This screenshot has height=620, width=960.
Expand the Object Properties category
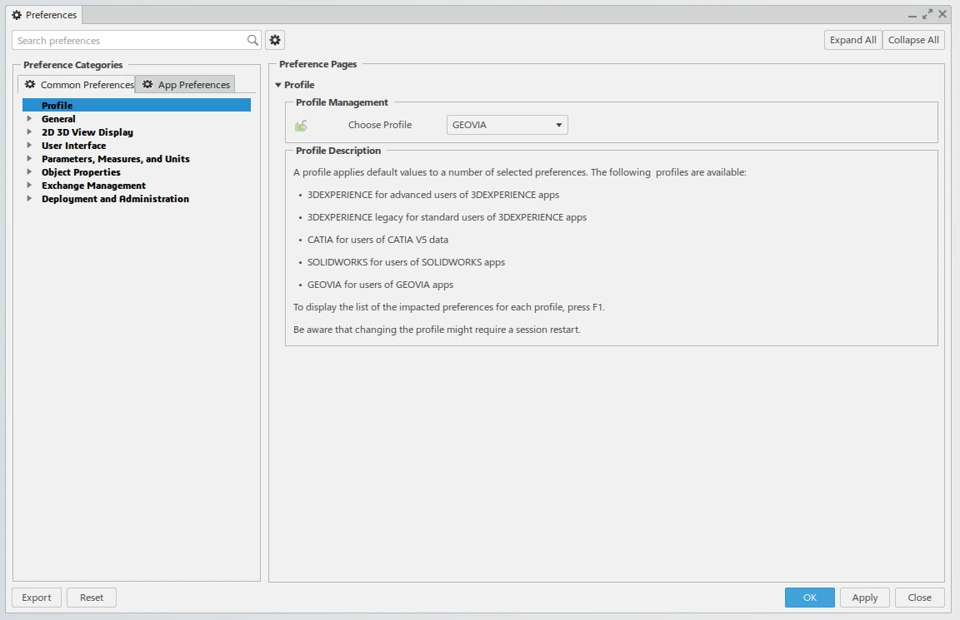click(30, 172)
